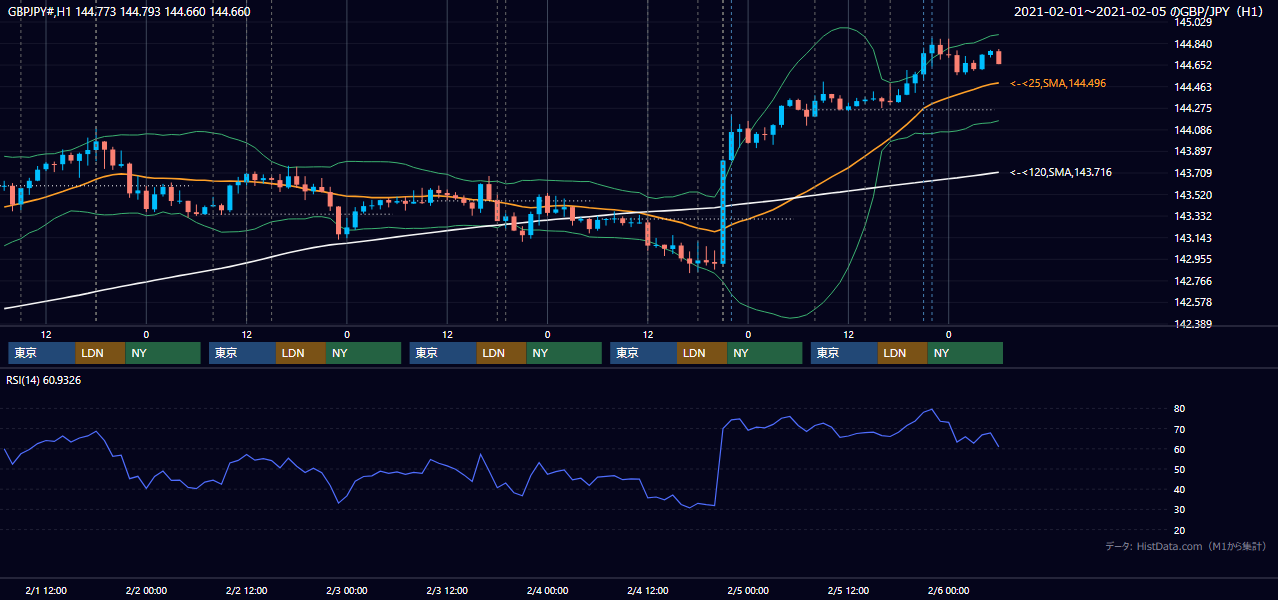
Task: Click the 2/2 00:00 time axis label
Action: pyautogui.click(x=146, y=590)
